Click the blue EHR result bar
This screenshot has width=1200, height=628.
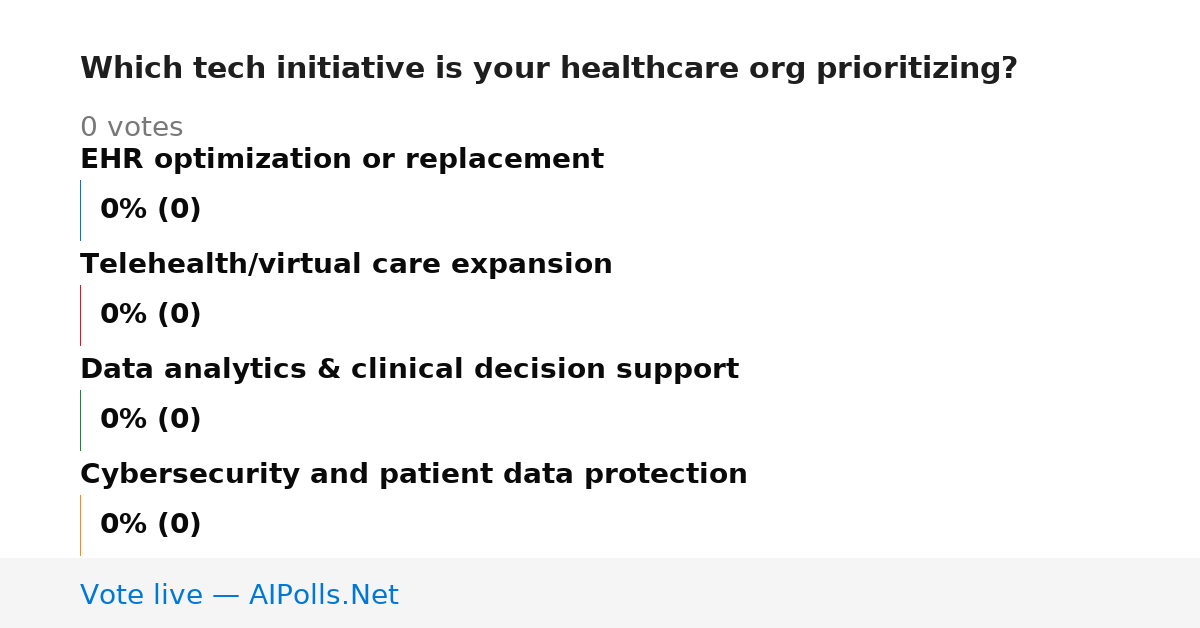pyautogui.click(x=80, y=210)
